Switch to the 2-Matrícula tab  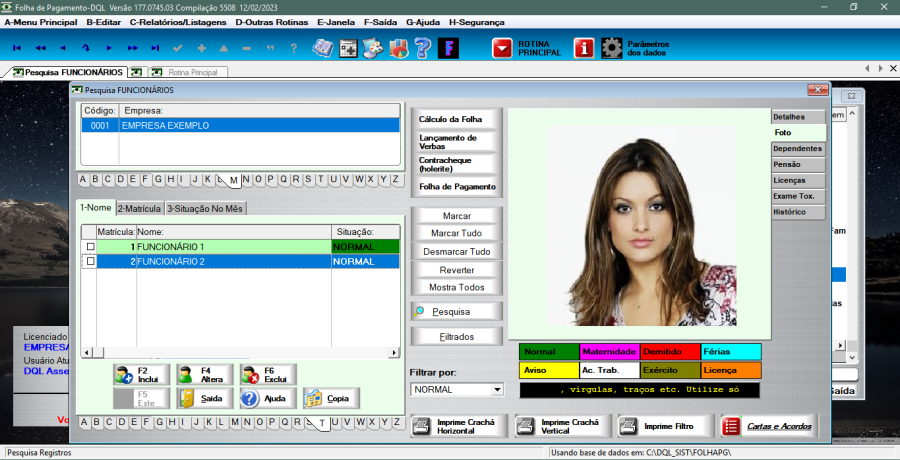(139, 209)
